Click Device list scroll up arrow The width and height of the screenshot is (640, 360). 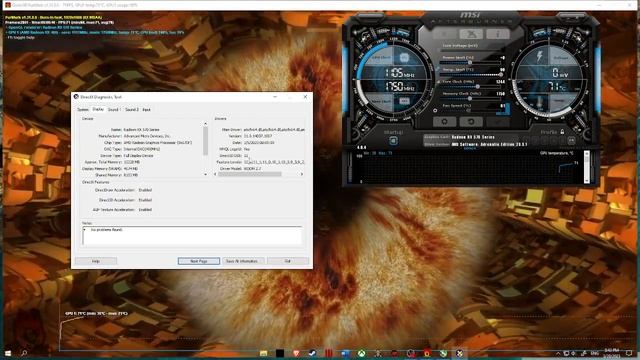(x=205, y=124)
